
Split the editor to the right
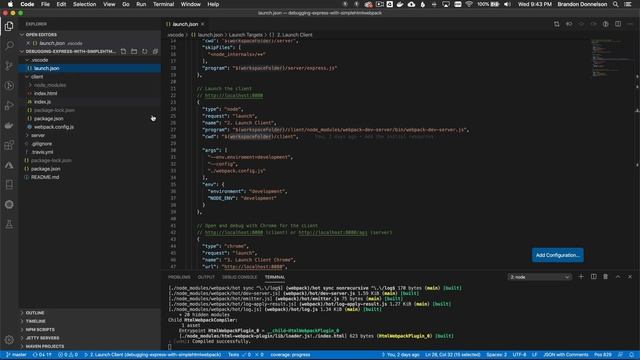pos(618,24)
